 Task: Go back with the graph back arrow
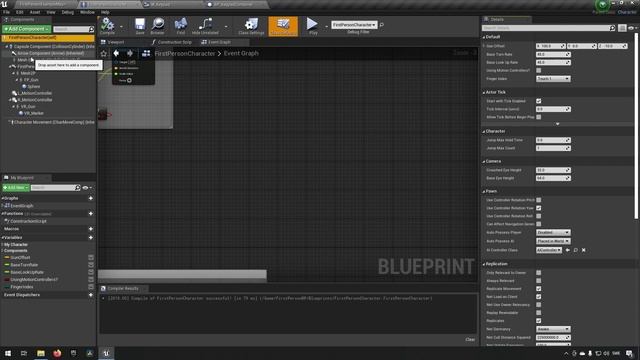coord(116,53)
